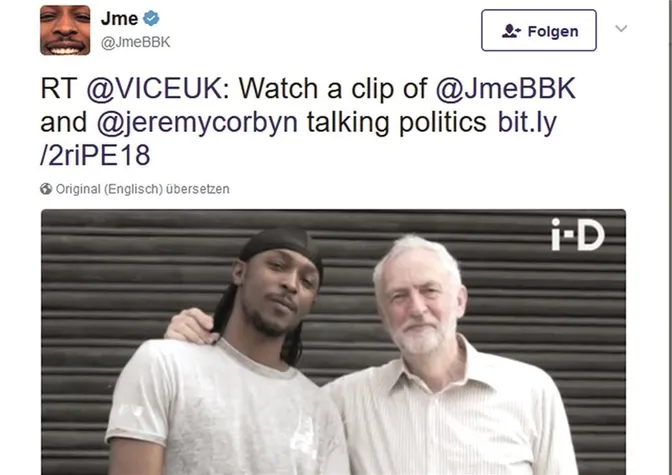The width and height of the screenshot is (672, 475).
Task: Click the 'RT' text starting the tweet
Action: [x=59, y=89]
